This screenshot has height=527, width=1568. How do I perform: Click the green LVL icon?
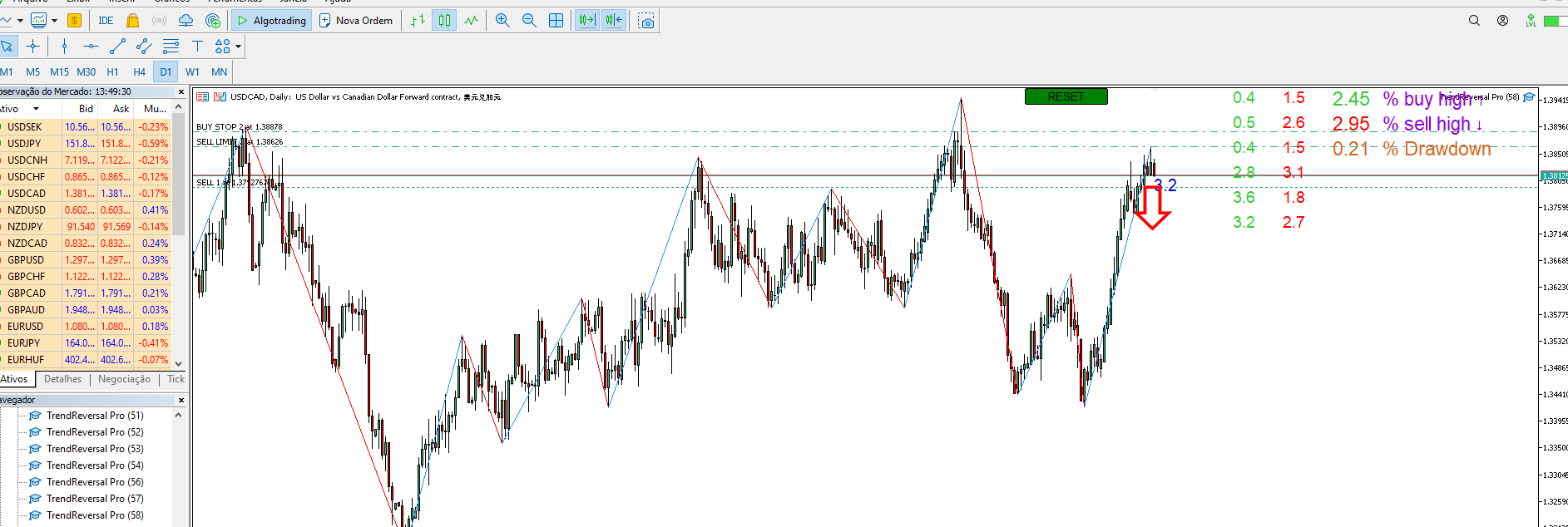point(1531,21)
